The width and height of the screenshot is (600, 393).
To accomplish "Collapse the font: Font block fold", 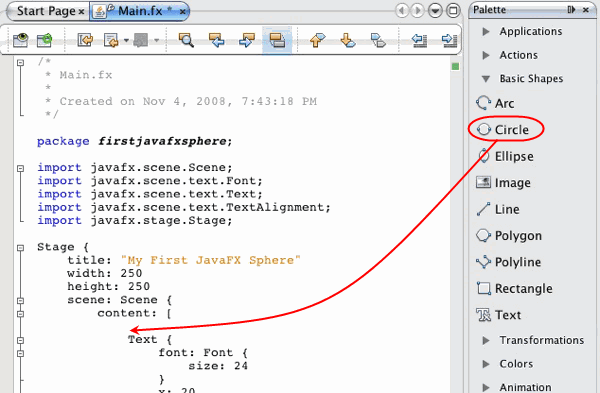I will coord(21,354).
